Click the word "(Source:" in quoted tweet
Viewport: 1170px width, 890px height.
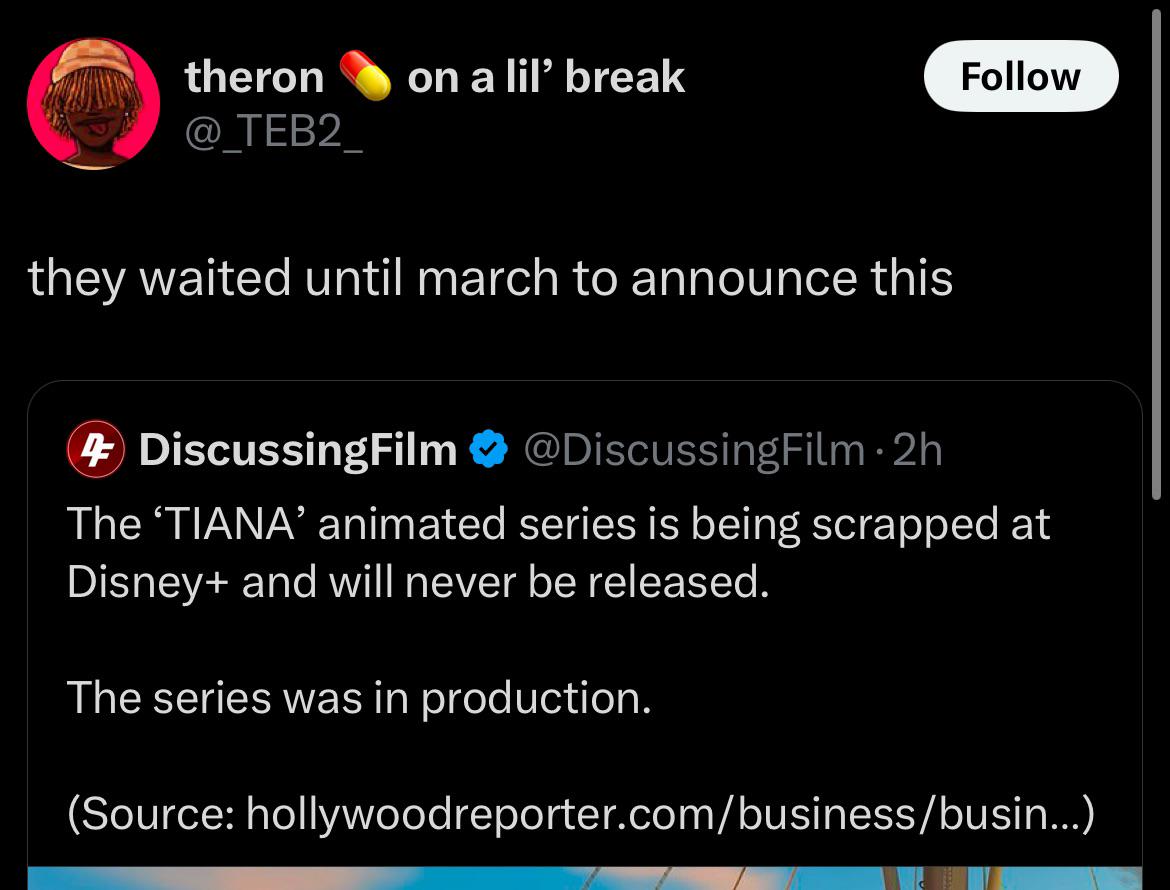pyautogui.click(x=150, y=814)
